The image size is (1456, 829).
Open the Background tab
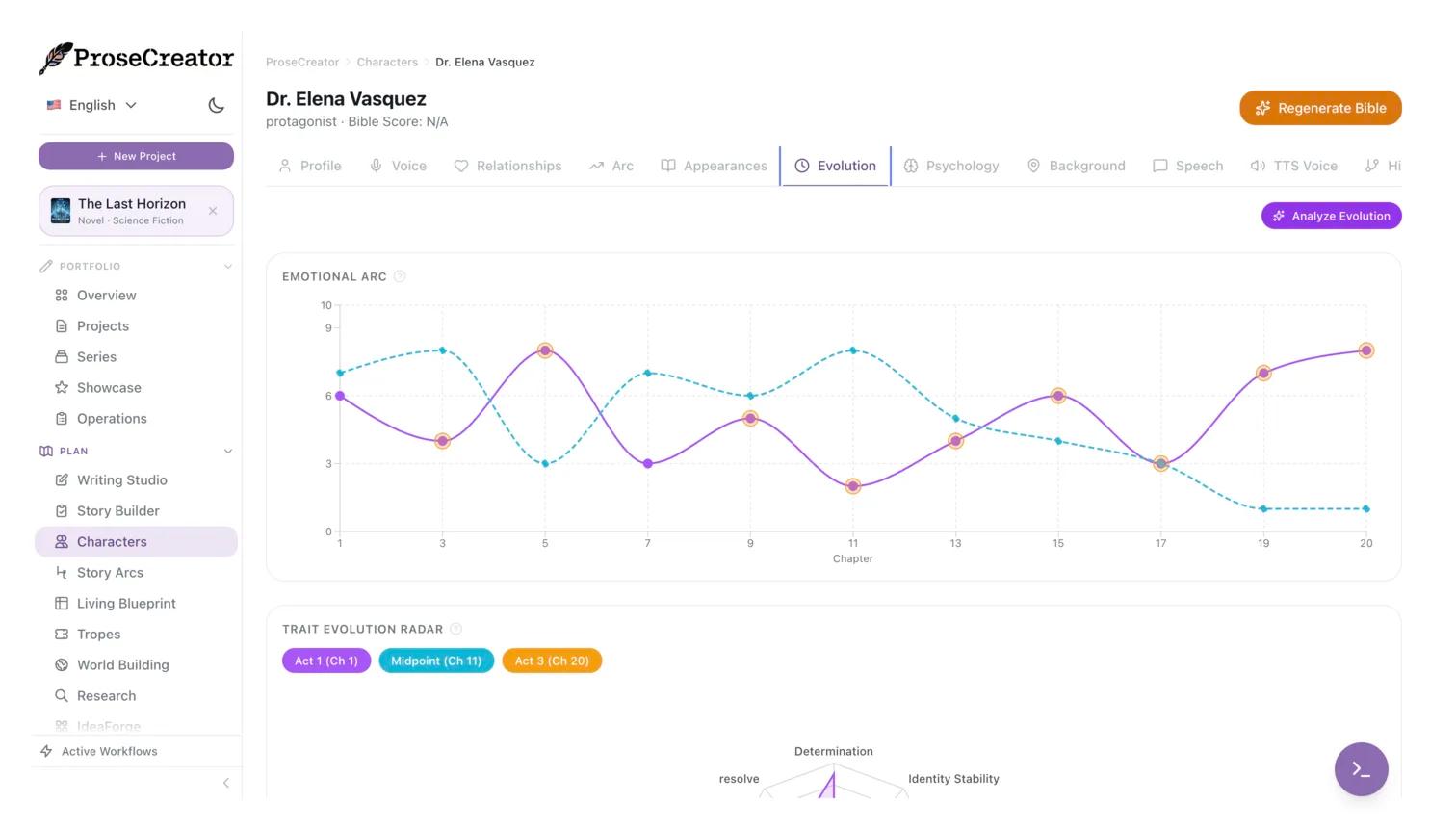point(1076,166)
